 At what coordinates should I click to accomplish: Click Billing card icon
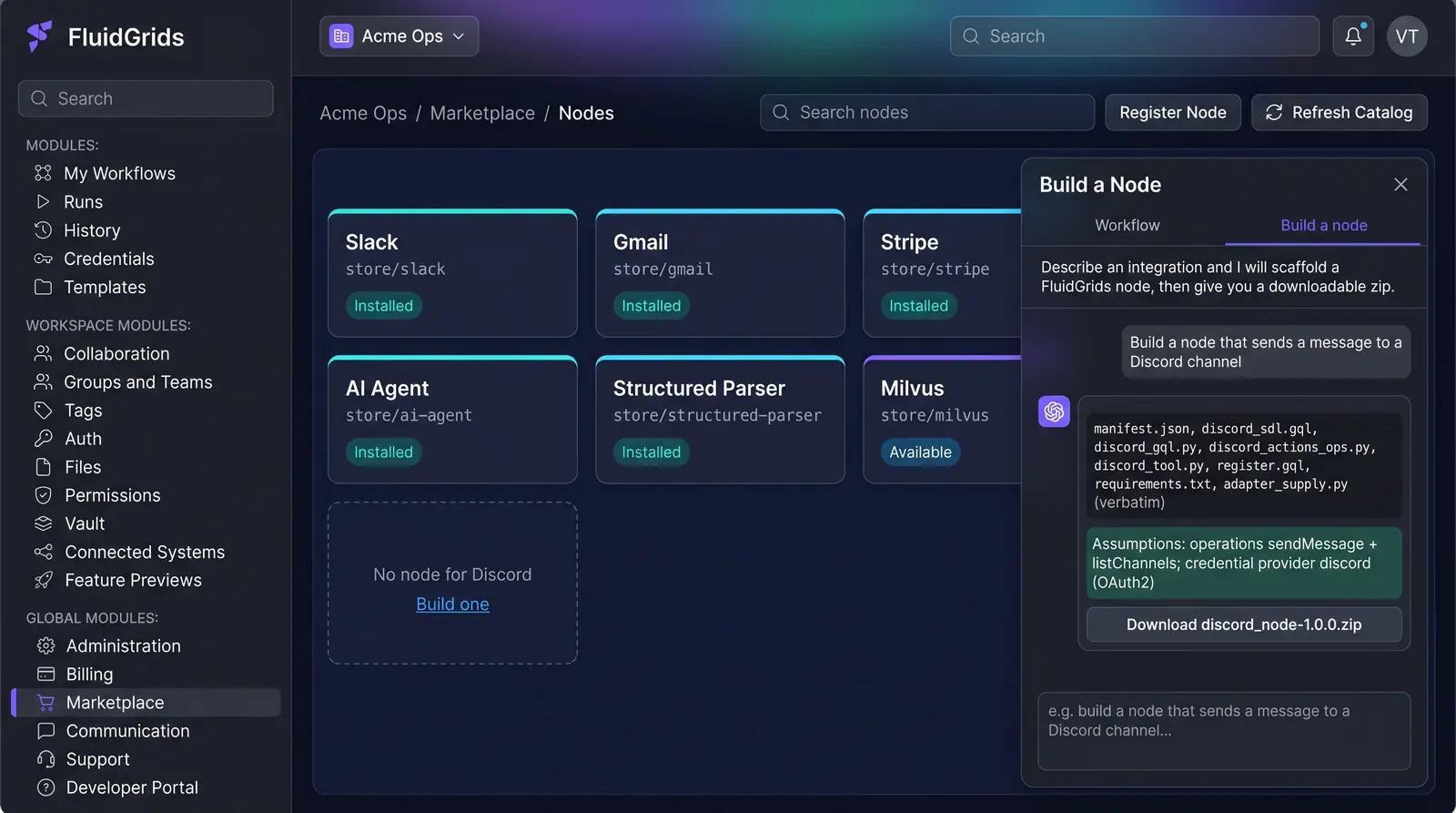pyautogui.click(x=45, y=674)
